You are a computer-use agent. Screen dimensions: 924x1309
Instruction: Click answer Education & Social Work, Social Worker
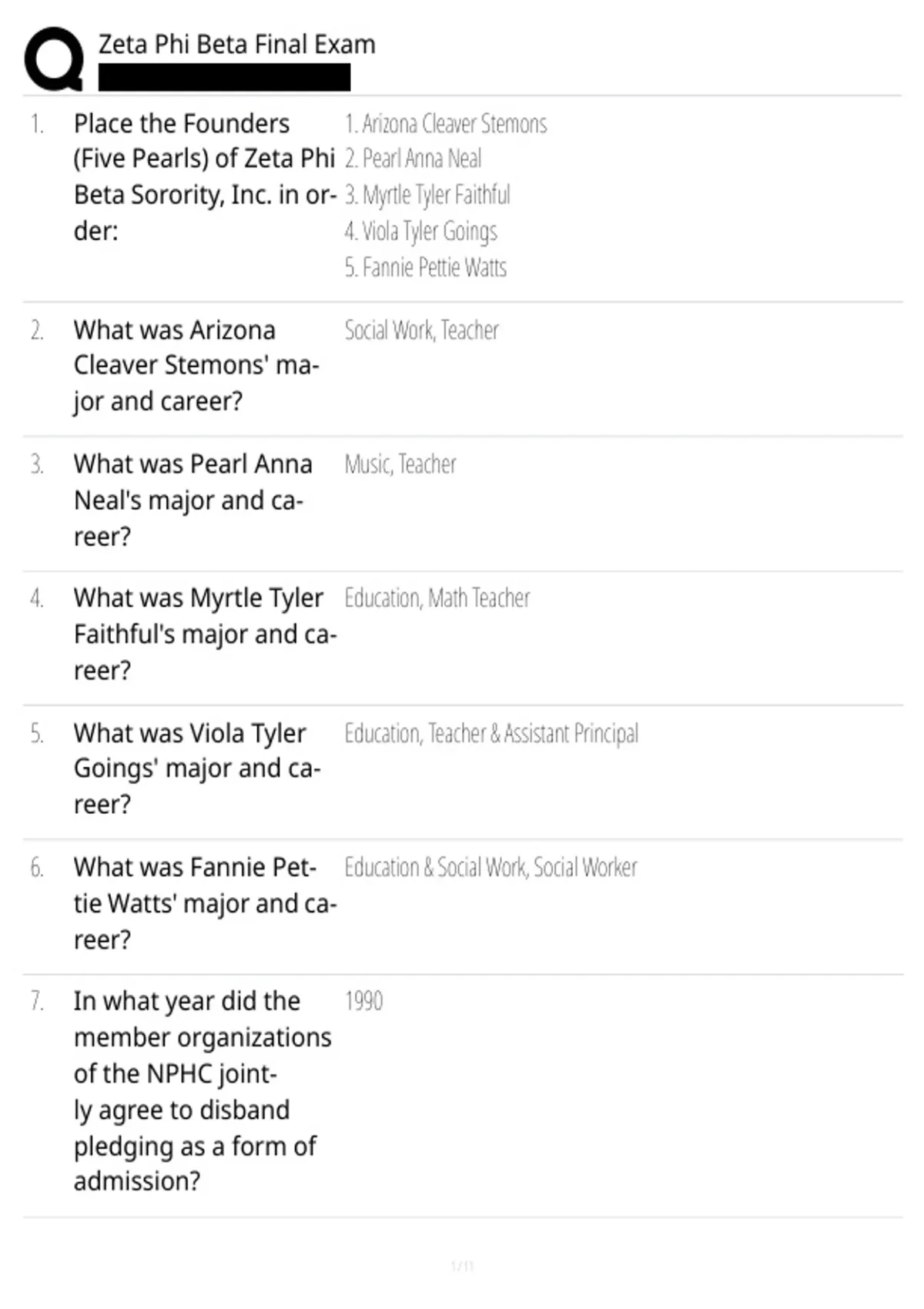pyautogui.click(x=490, y=868)
